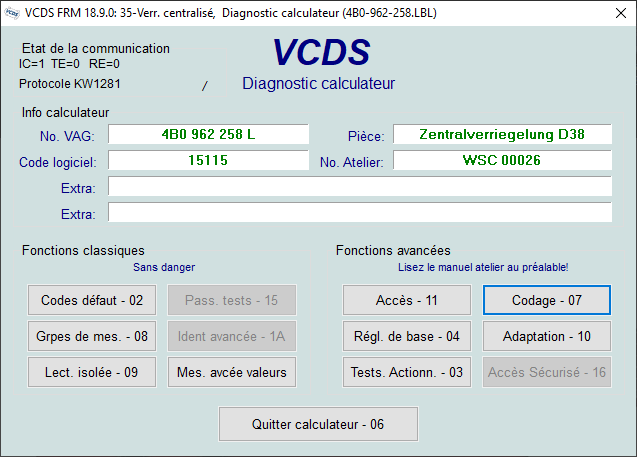Click the communication activity slash indicator
The height and width of the screenshot is (457, 637).
coord(205,86)
